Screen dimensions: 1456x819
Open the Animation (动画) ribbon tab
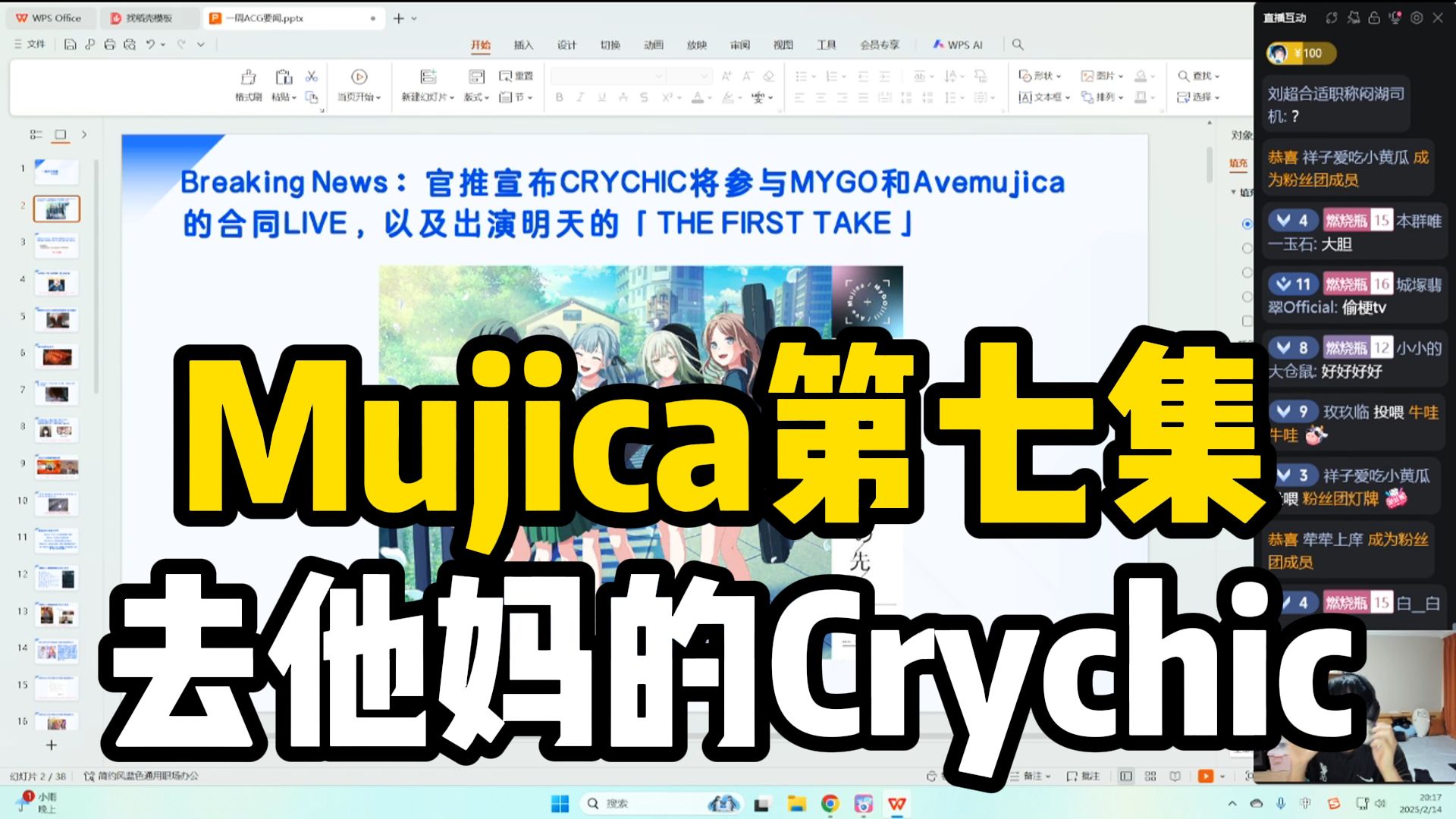click(x=653, y=45)
